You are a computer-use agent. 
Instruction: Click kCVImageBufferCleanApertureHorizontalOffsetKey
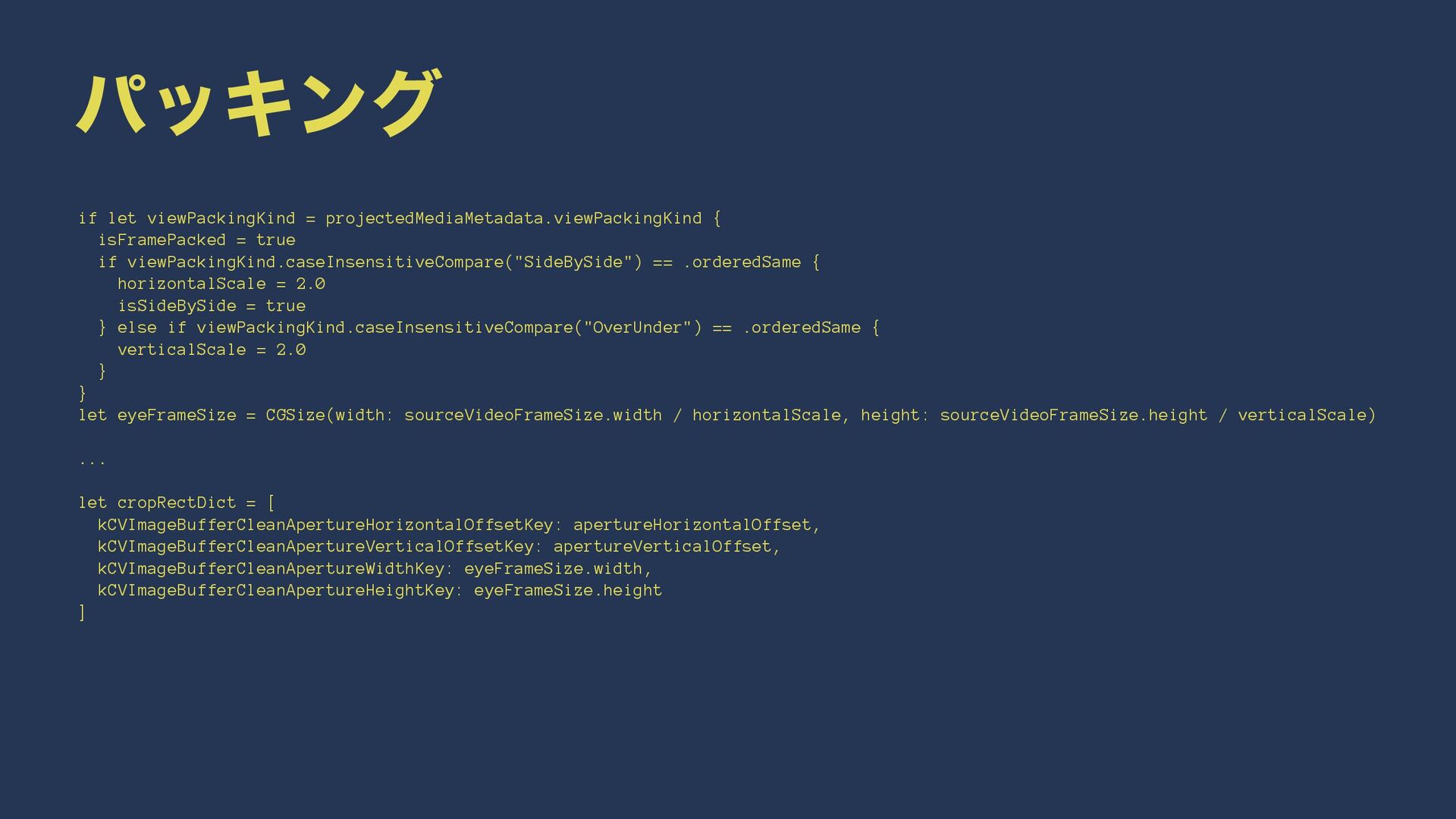tap(325, 525)
